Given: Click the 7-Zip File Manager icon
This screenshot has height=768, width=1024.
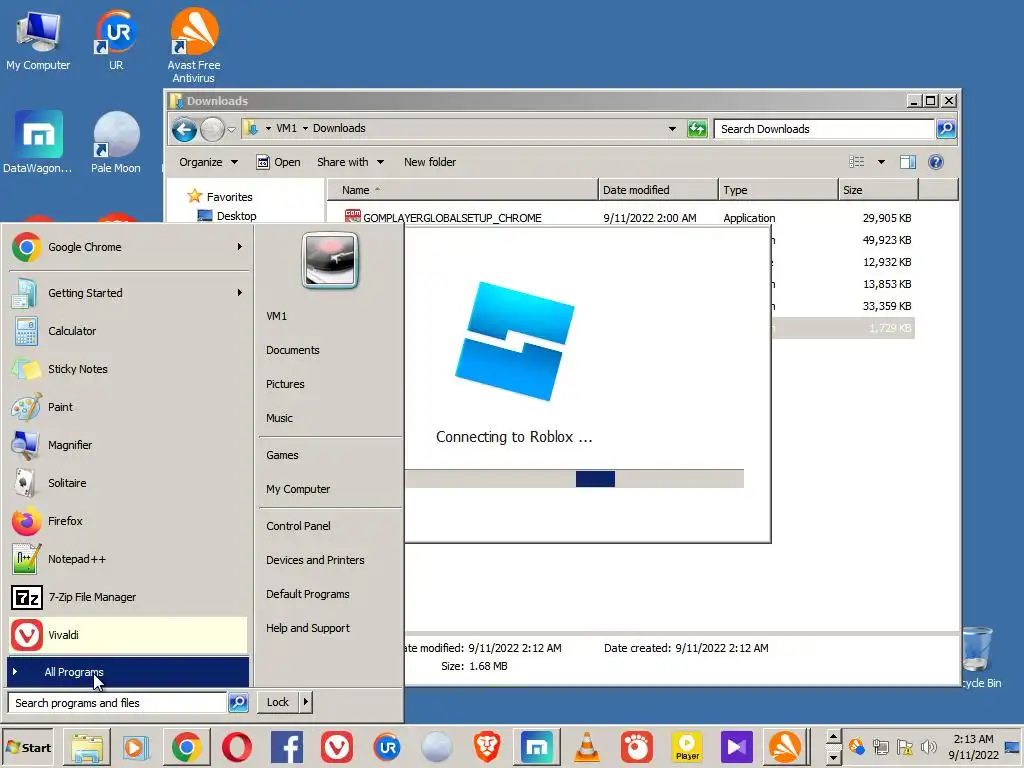Looking at the screenshot, I should point(26,597).
